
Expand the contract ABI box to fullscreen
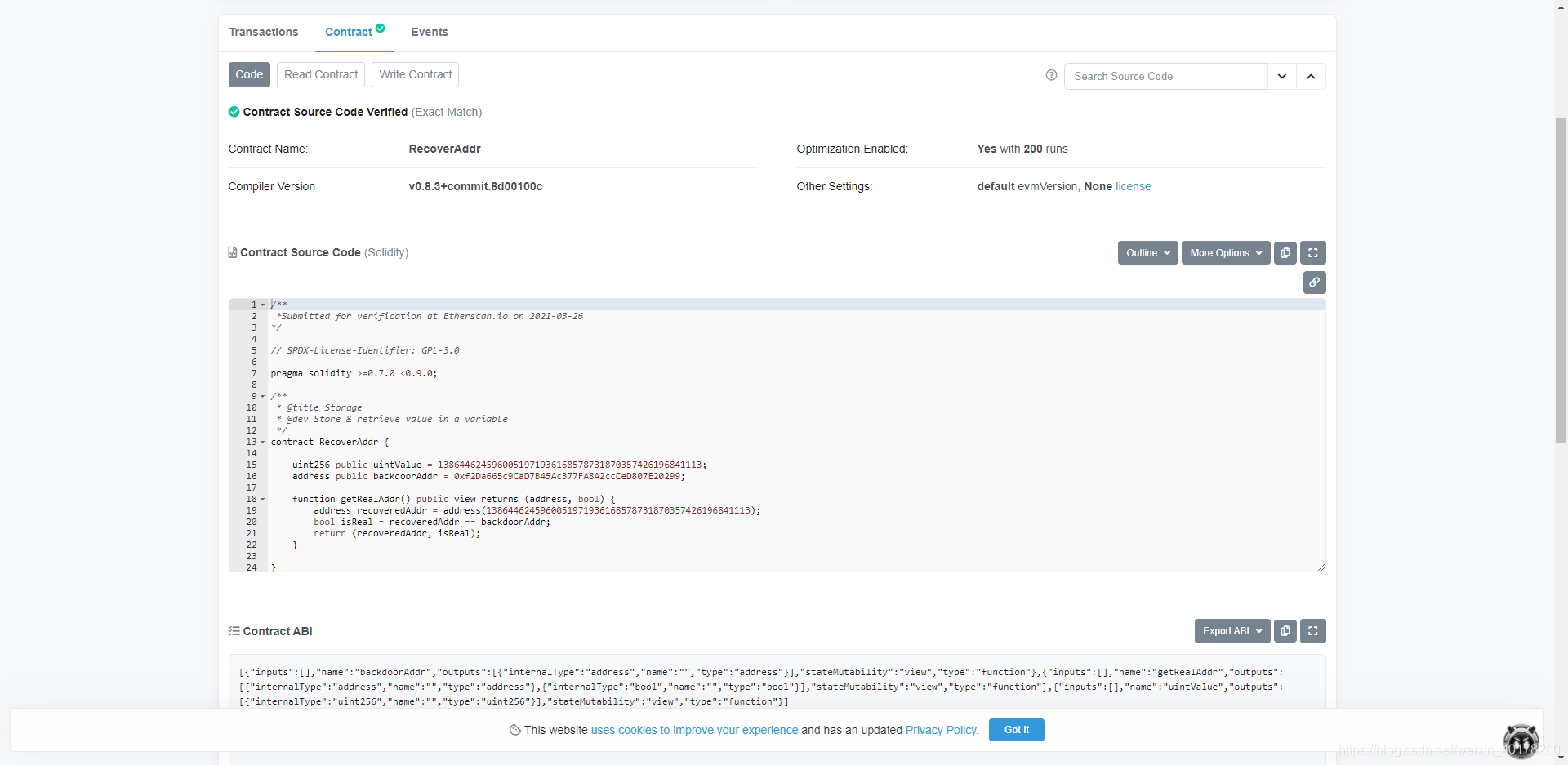pos(1313,631)
